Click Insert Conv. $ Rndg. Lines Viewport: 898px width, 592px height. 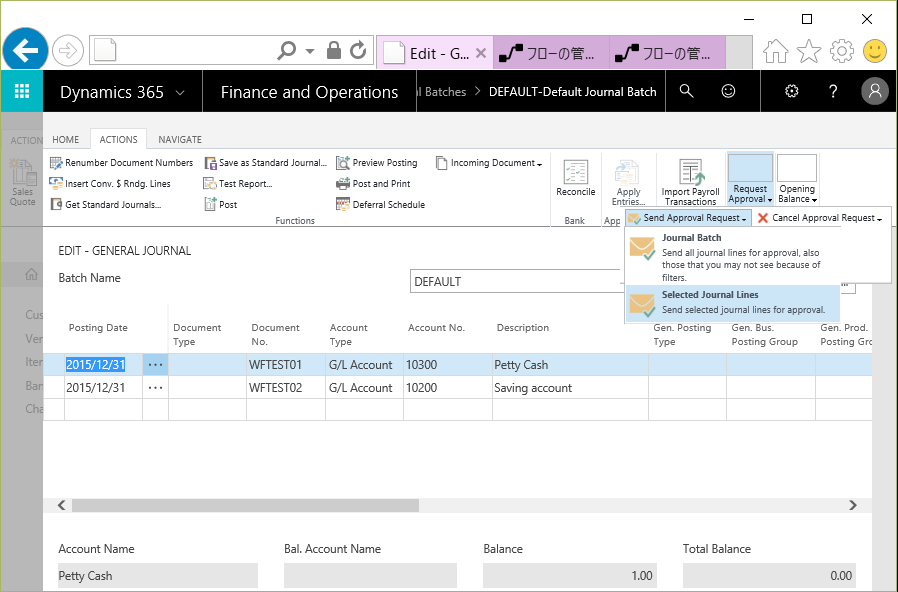pyautogui.click(x=110, y=184)
